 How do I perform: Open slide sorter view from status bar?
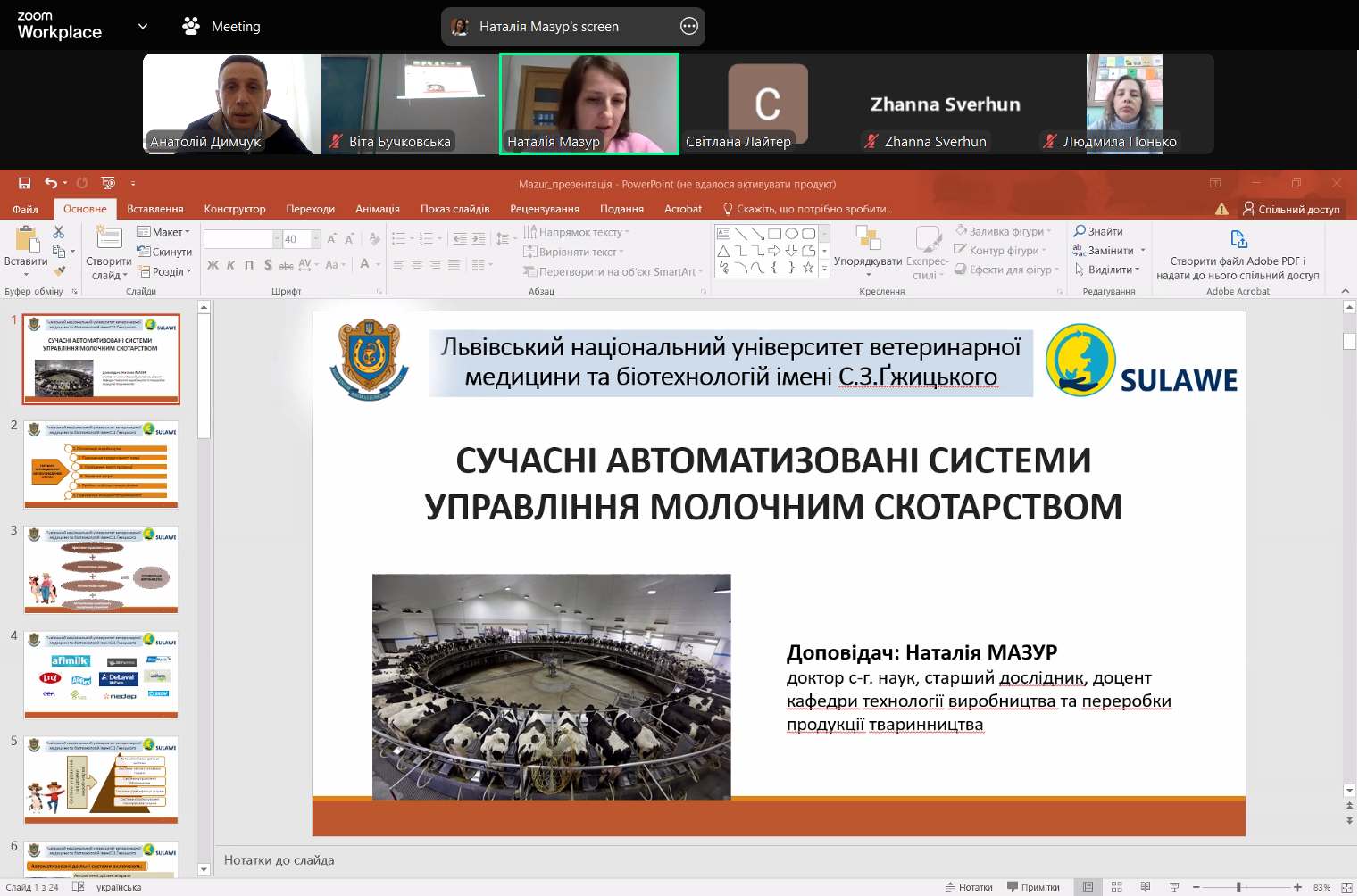coord(1116,887)
